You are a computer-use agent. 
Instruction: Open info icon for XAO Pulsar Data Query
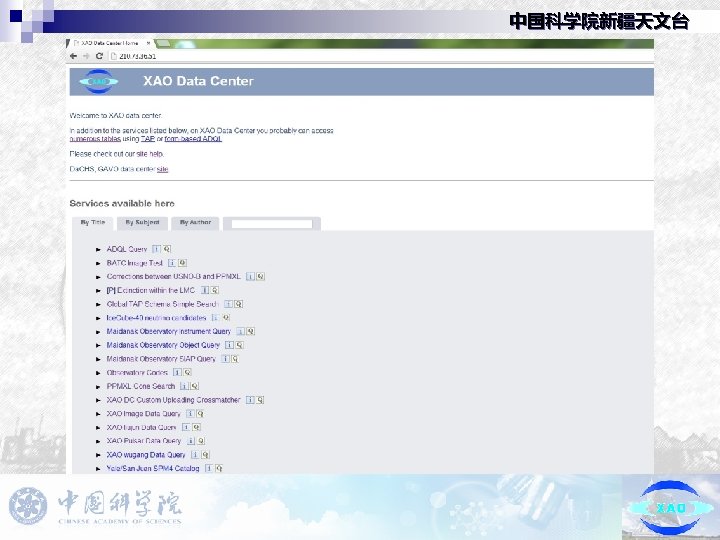coord(191,441)
